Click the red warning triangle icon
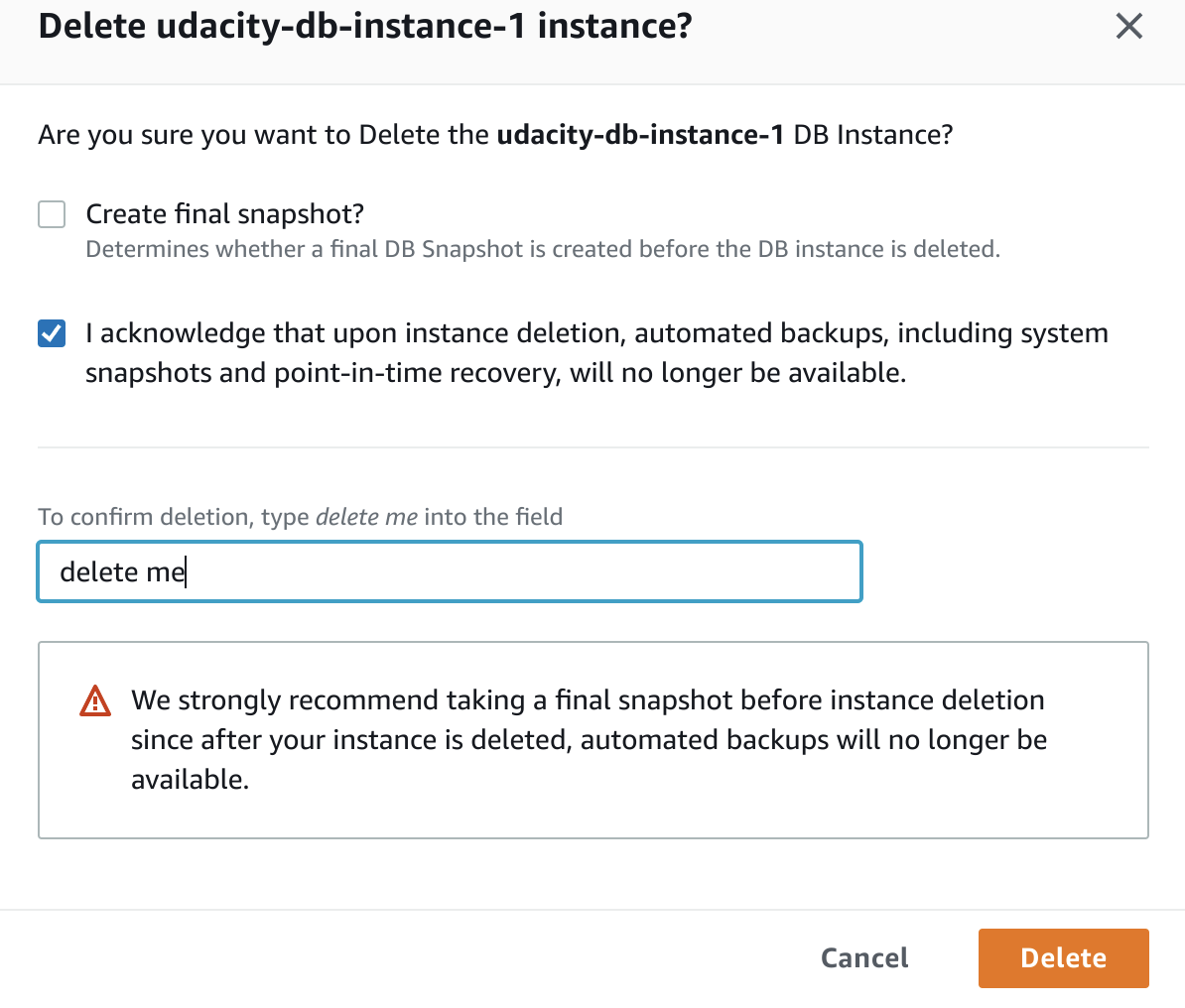This screenshot has width=1185, height=1008. 95,700
